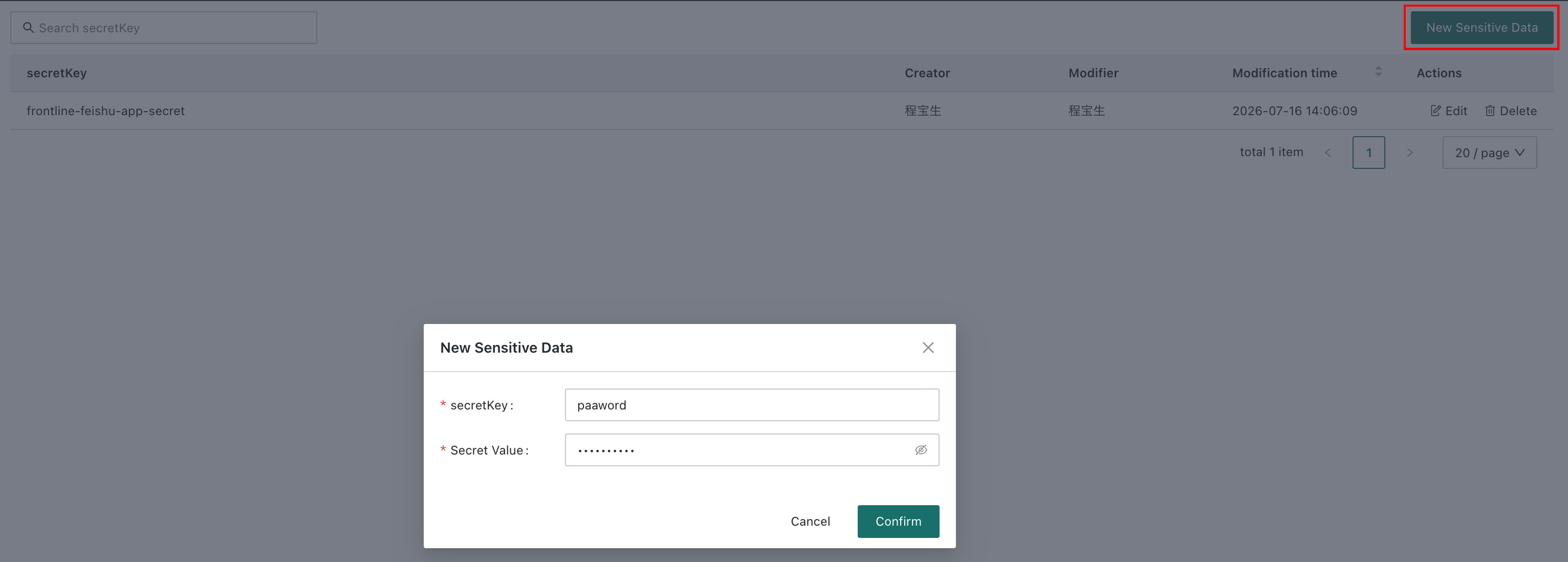
Task: Toggle Secret Value visibility eye icon
Action: [x=920, y=450]
